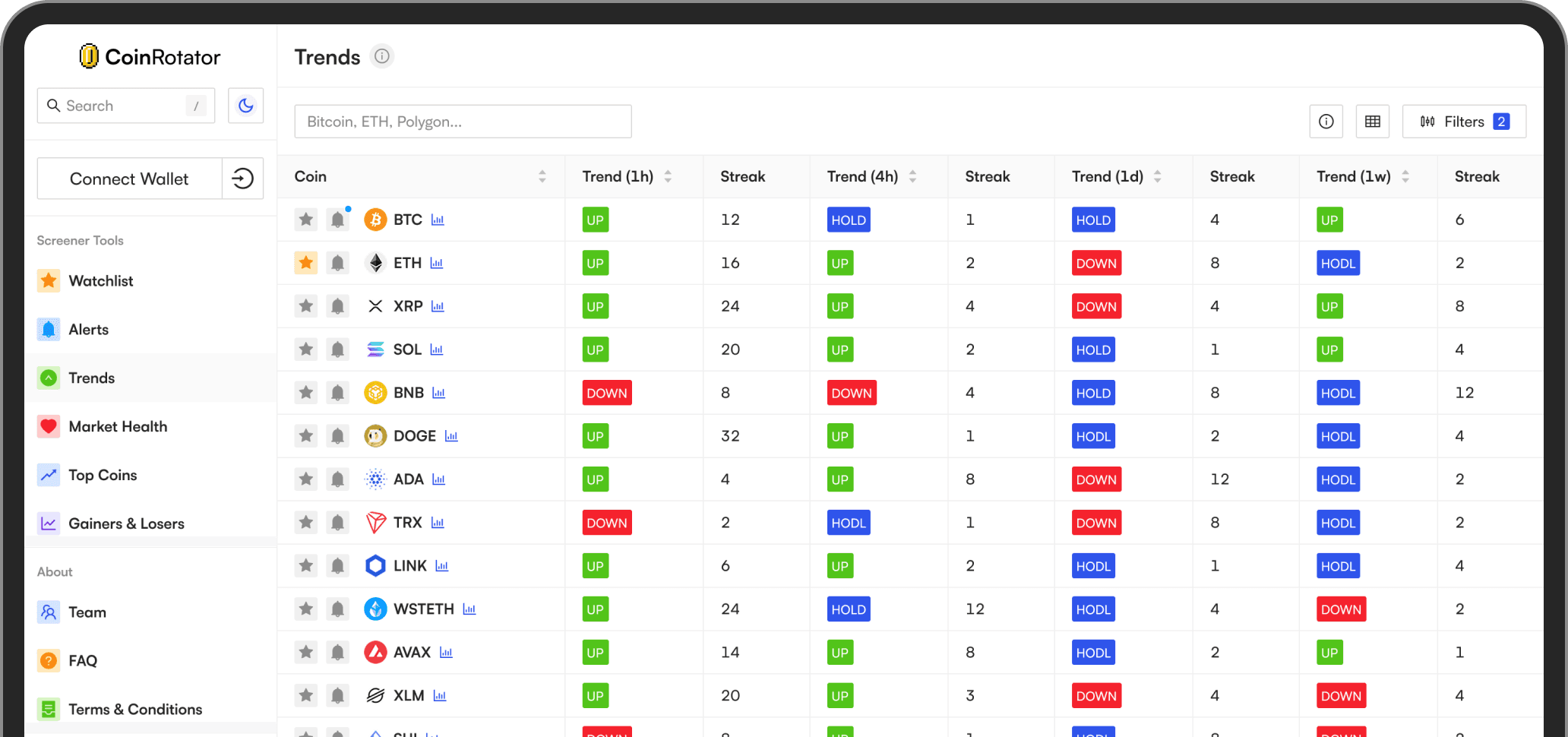The width and height of the screenshot is (1568, 737).
Task: Star DOGE for the watchlist
Action: pos(306,436)
